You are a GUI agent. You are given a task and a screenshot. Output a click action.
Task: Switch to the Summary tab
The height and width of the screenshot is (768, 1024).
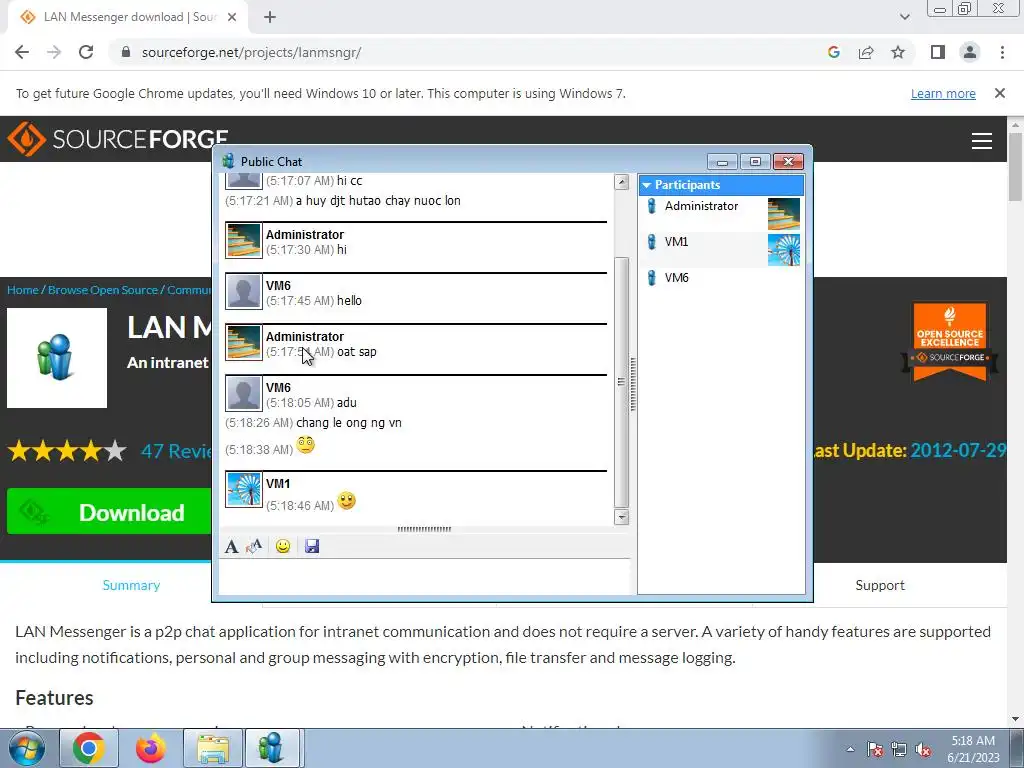click(x=131, y=585)
